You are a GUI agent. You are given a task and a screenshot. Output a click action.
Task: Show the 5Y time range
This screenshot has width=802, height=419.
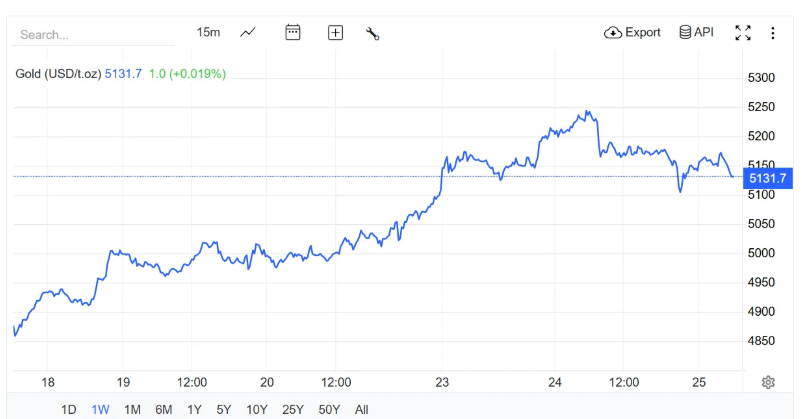224,409
